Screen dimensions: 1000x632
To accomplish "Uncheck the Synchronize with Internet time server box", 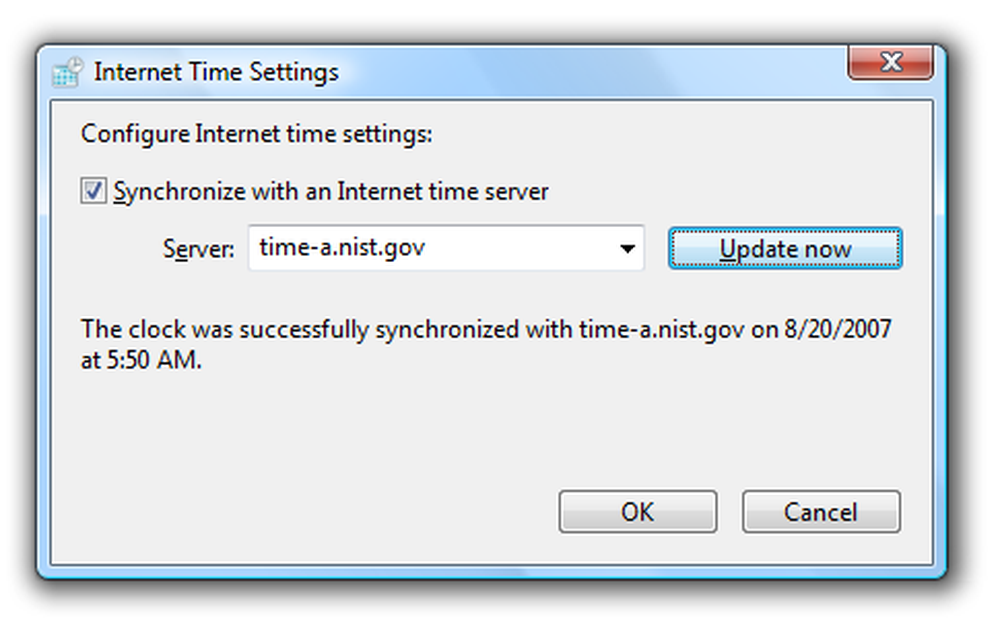I will pos(93,191).
